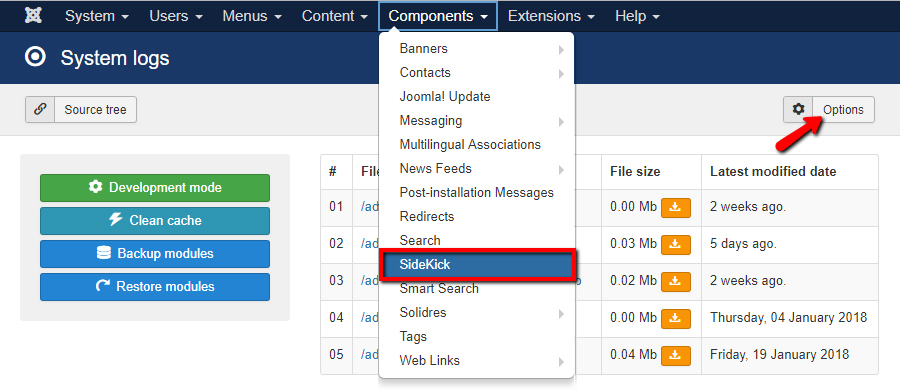Image resolution: width=900 pixels, height=390 pixels.
Task: Click the # column header
Action: click(332, 171)
